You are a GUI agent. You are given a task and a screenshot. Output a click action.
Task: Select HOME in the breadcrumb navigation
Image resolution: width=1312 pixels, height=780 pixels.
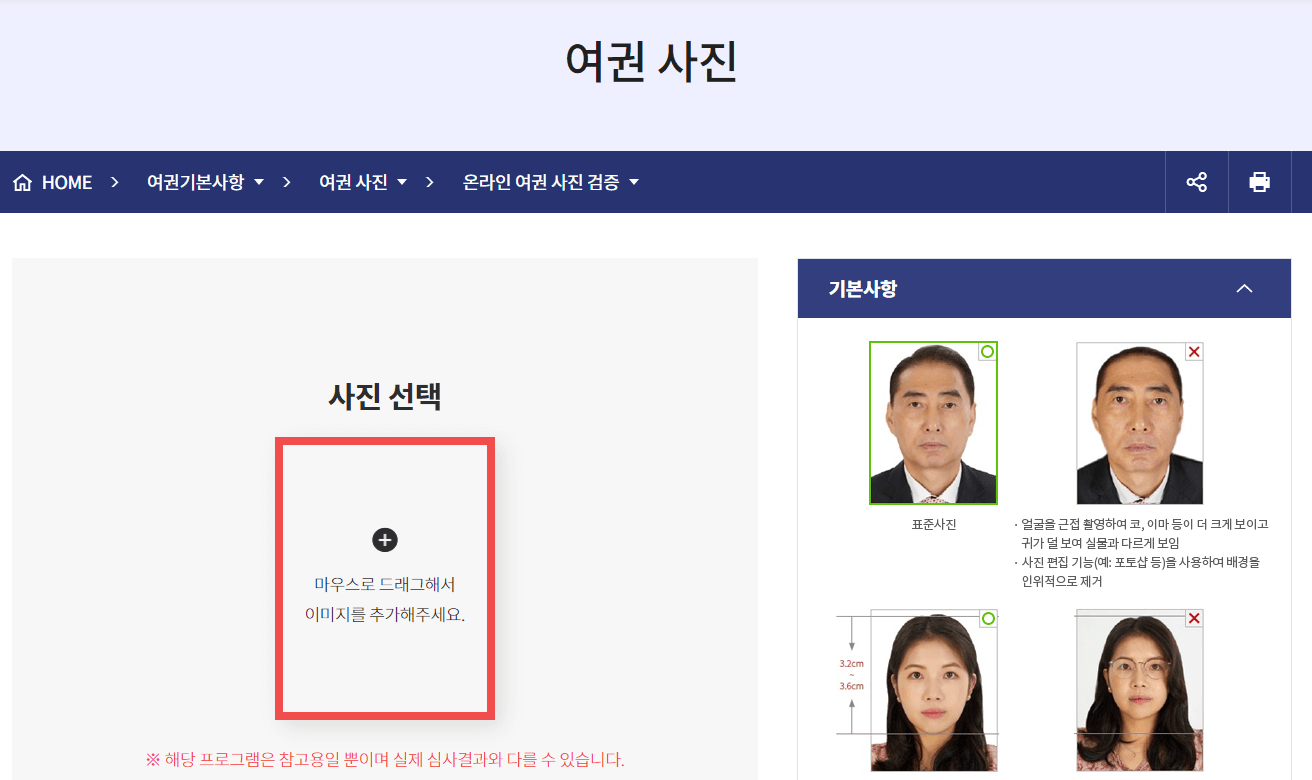[x=66, y=181]
